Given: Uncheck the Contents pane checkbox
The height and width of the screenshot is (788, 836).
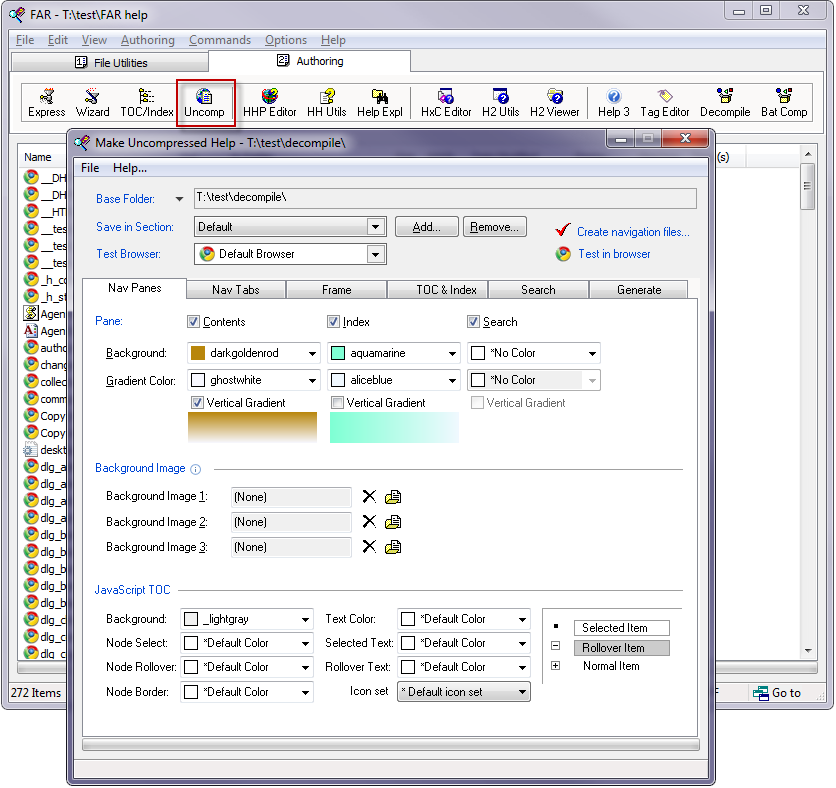Looking at the screenshot, I should pyautogui.click(x=194, y=322).
